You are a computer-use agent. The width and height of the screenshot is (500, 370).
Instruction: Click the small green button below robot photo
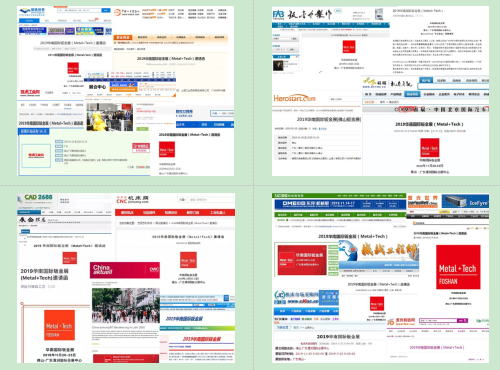(142, 129)
